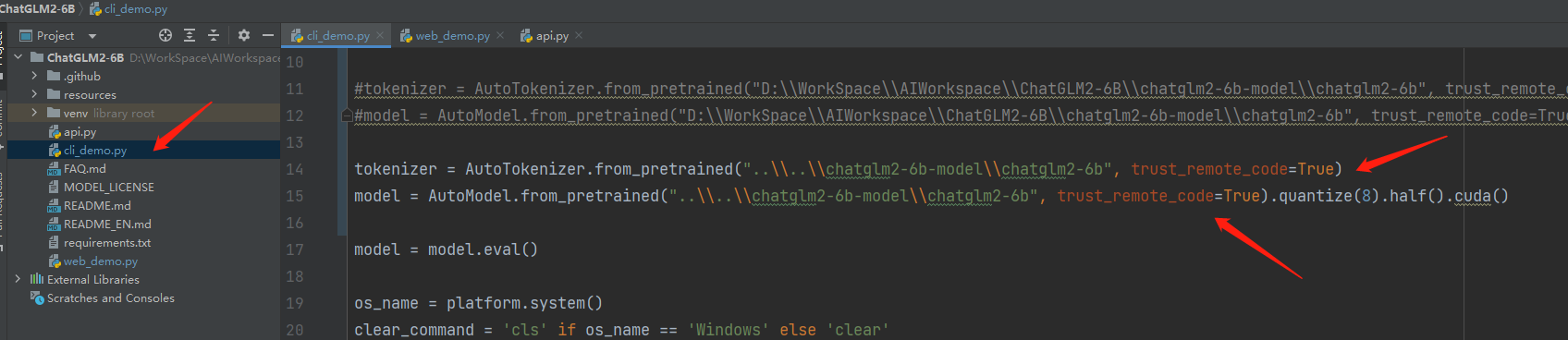Expand the resources folder
The height and width of the screenshot is (340, 1568).
point(34,94)
